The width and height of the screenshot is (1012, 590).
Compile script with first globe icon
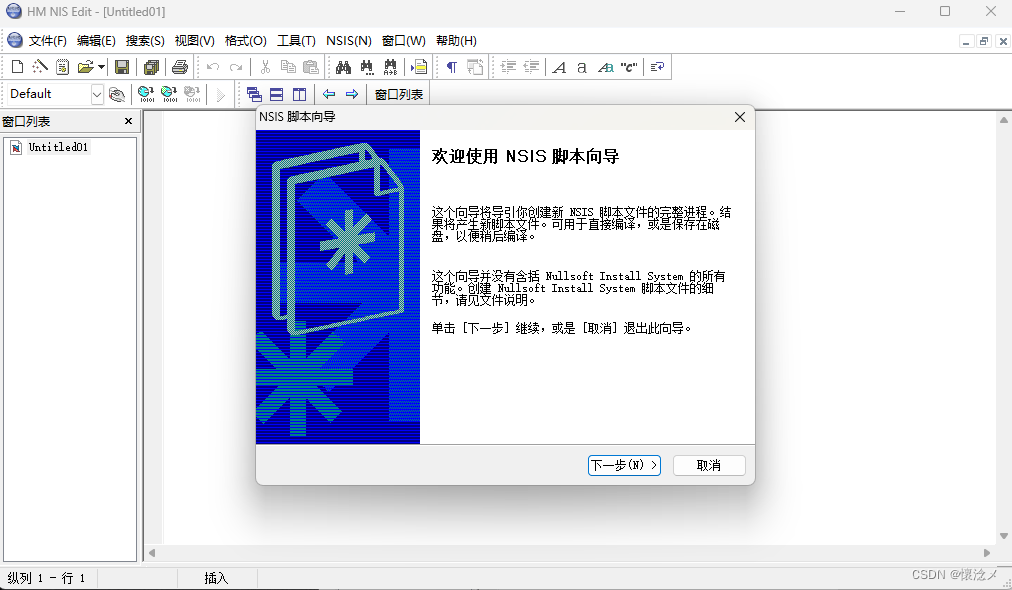tap(146, 94)
